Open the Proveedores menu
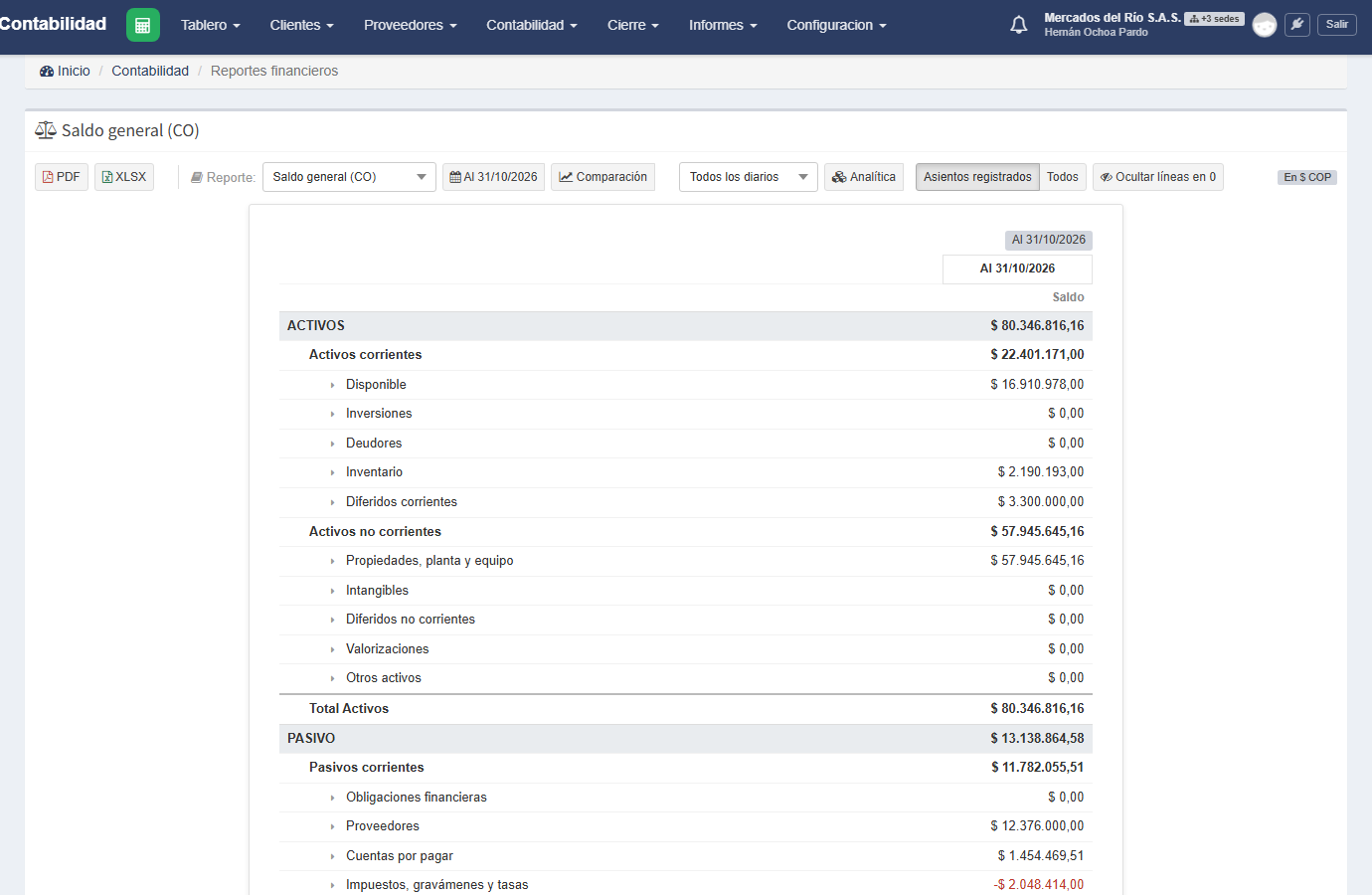The image size is (1372, 895). coord(411,25)
